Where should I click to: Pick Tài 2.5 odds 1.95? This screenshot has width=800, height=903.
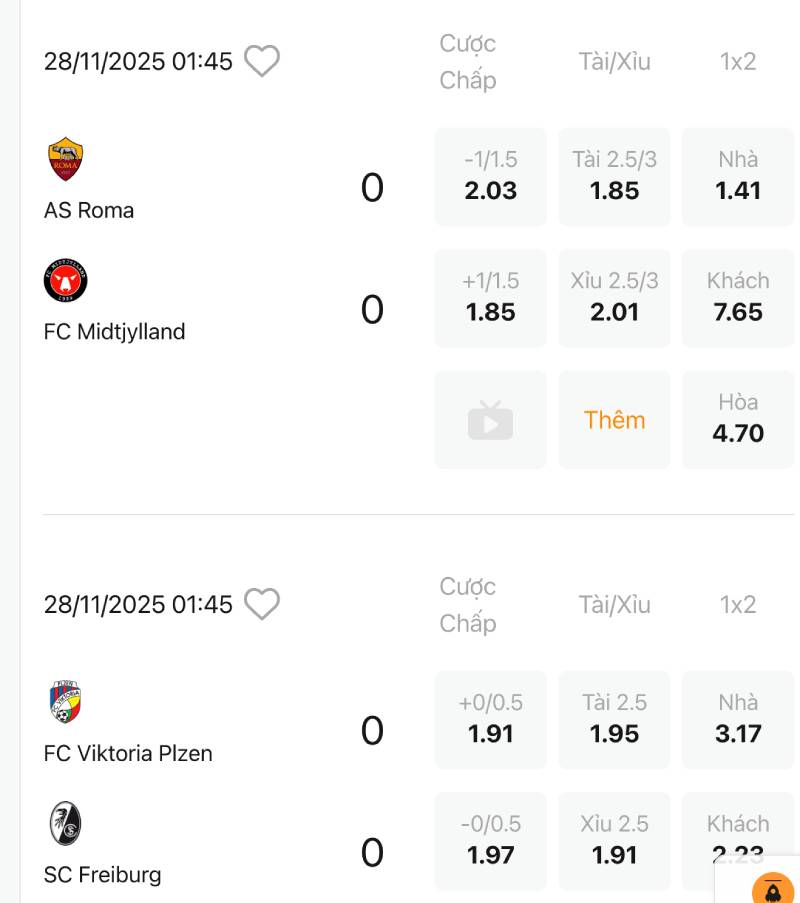click(x=614, y=720)
